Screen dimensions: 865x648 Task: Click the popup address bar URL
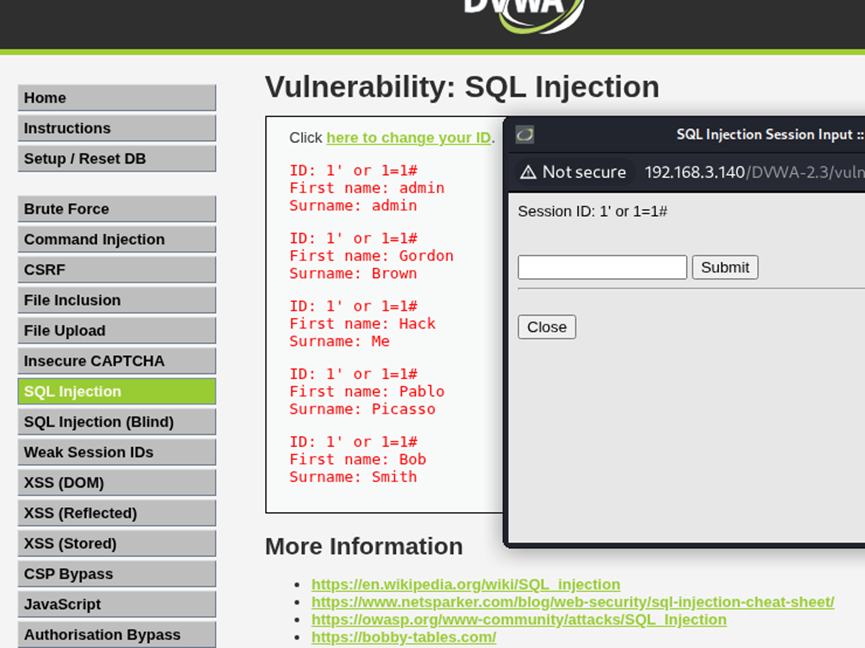tap(755, 173)
